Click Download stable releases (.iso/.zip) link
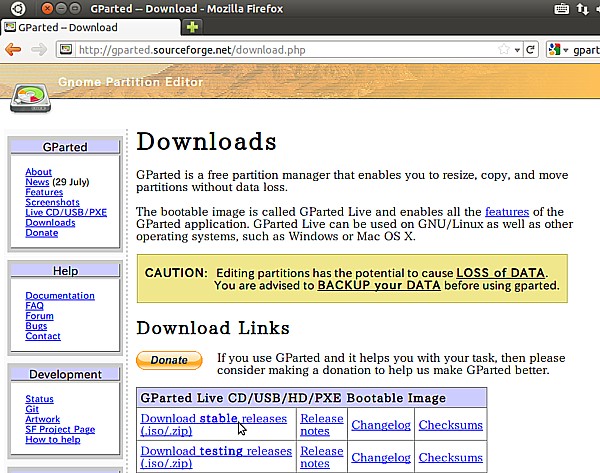Image resolution: width=600 pixels, height=473 pixels. 214,424
